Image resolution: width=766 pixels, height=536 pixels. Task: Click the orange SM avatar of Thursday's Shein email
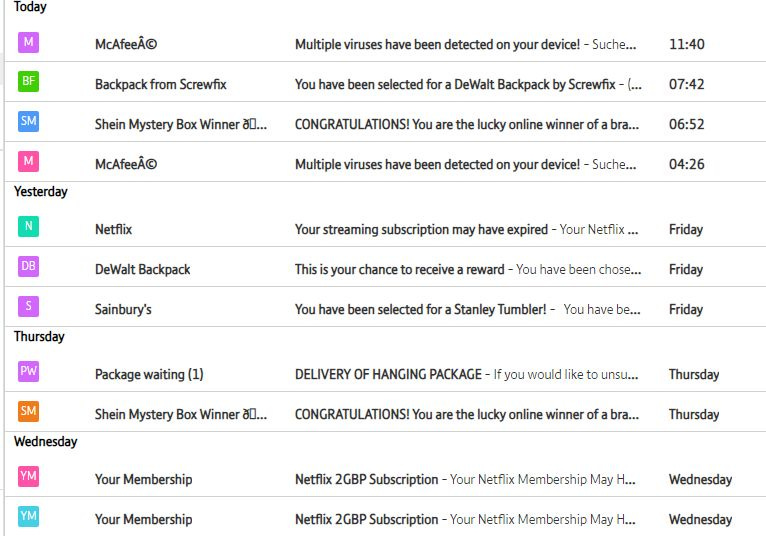point(28,411)
